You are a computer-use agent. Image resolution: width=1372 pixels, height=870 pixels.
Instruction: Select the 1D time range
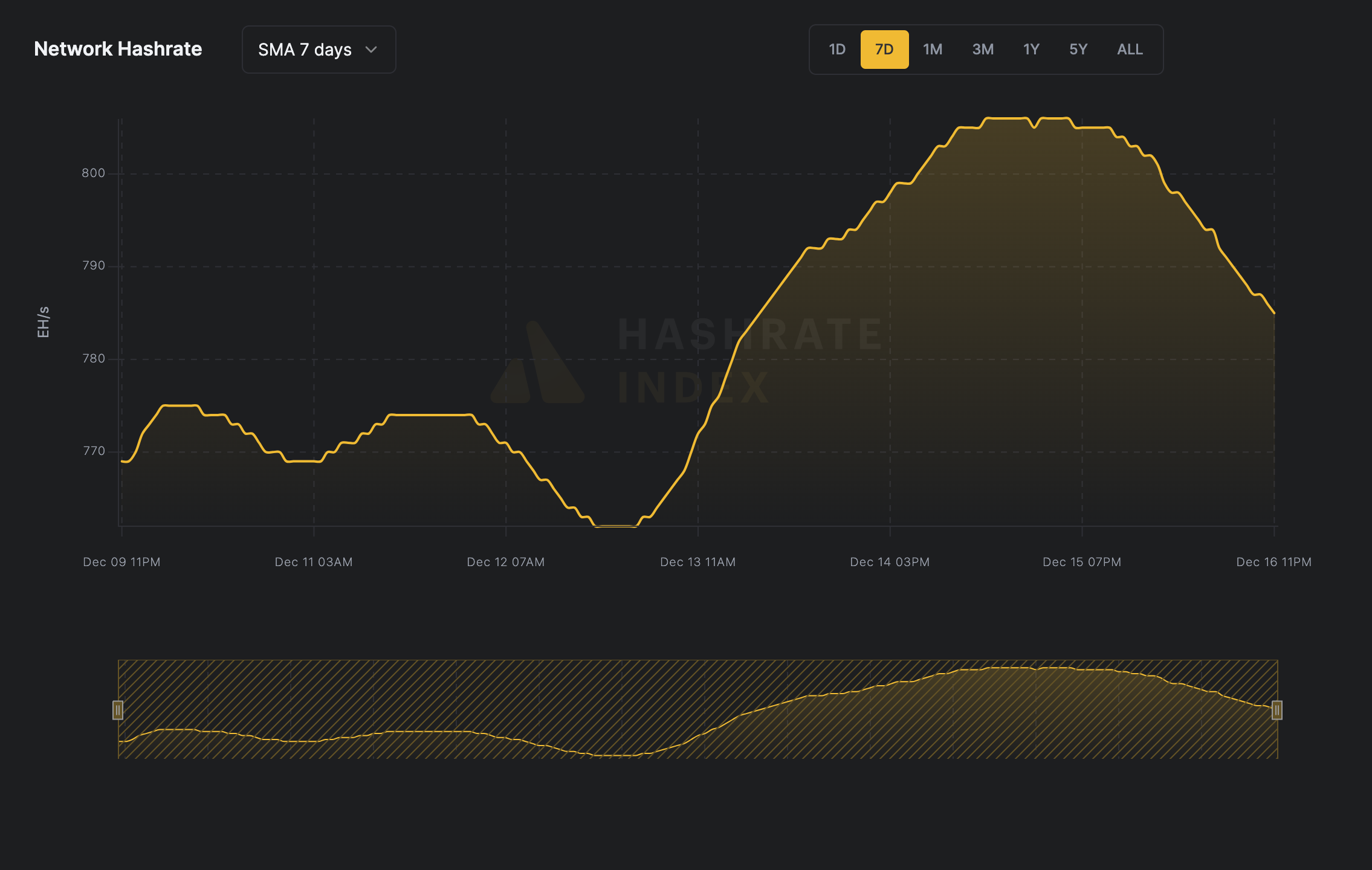click(837, 50)
